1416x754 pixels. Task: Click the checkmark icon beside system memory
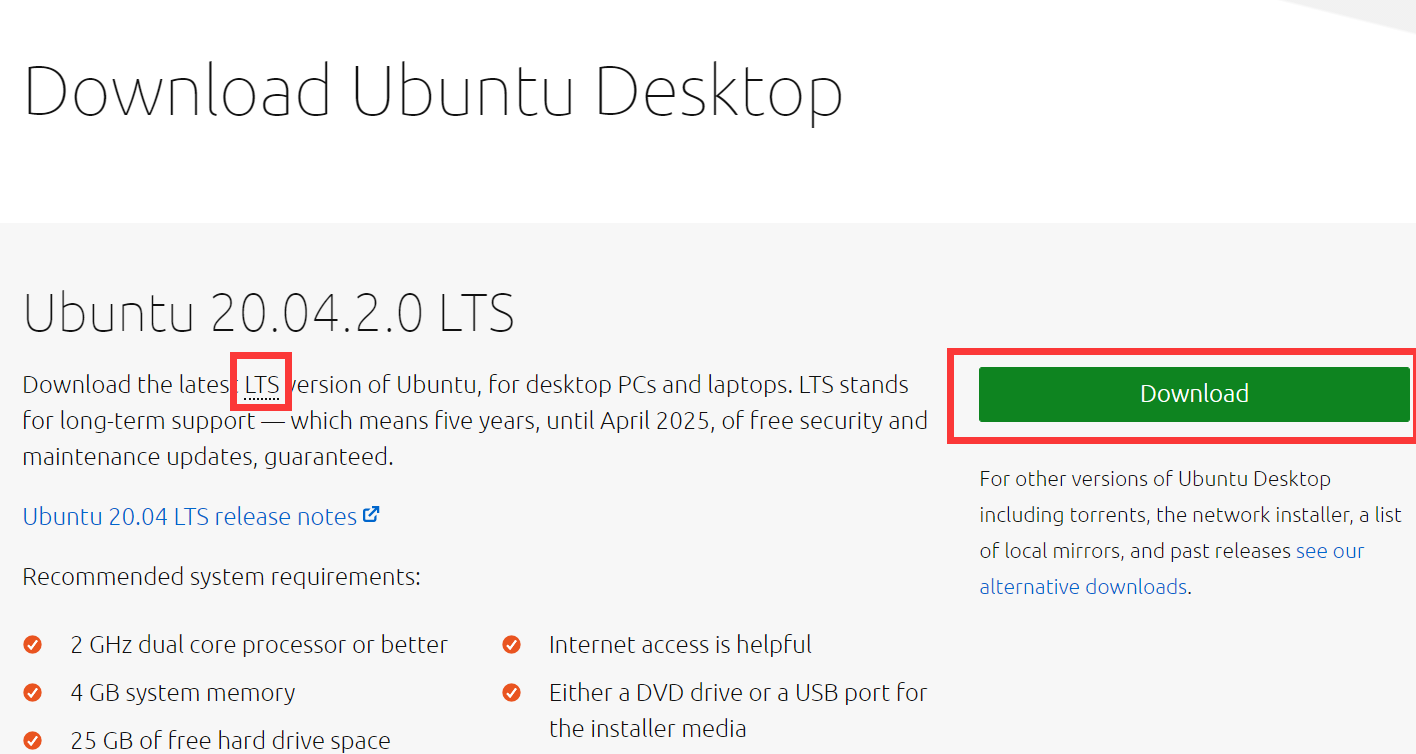[x=32, y=692]
